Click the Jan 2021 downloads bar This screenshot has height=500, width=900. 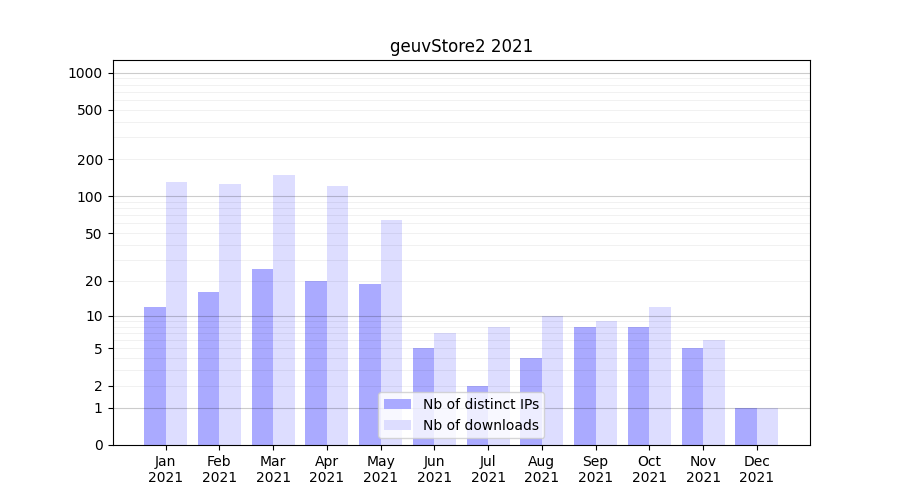pyautogui.click(x=176, y=313)
